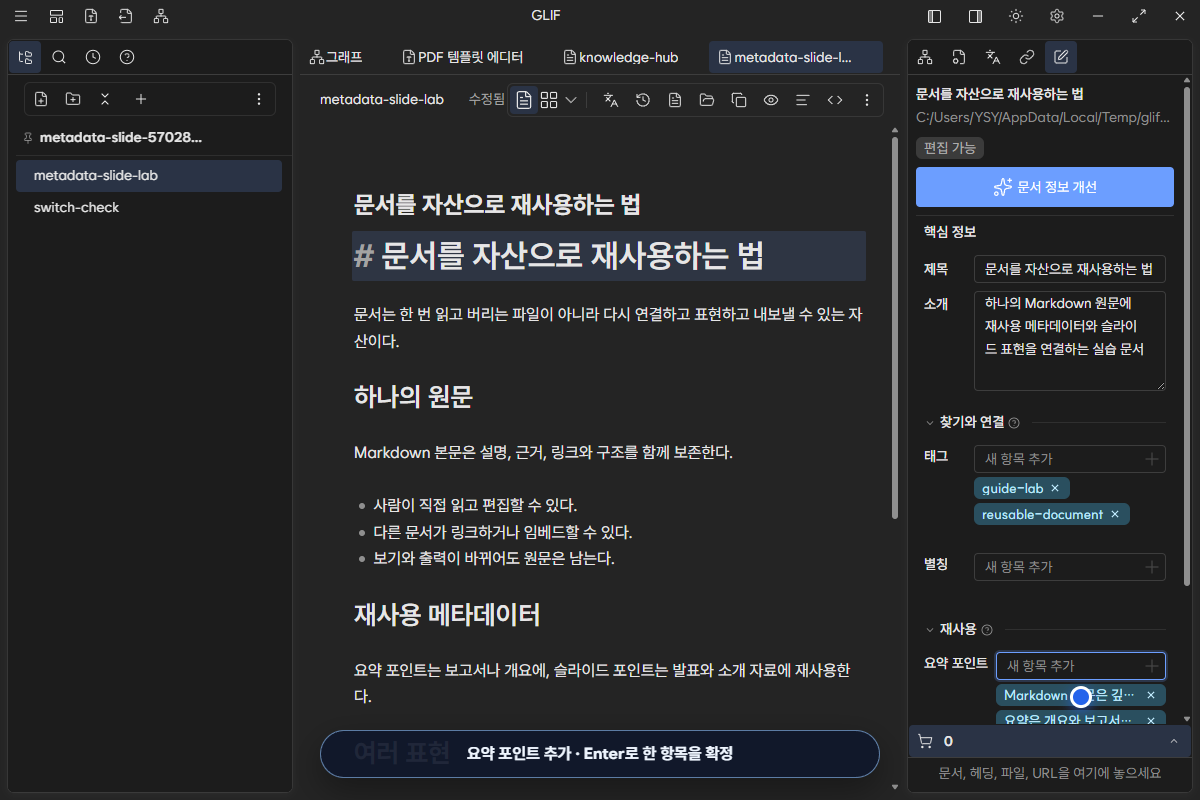Viewport: 1200px width, 800px height.
Task: Open file-link tab in right panel
Action: (x=959, y=57)
